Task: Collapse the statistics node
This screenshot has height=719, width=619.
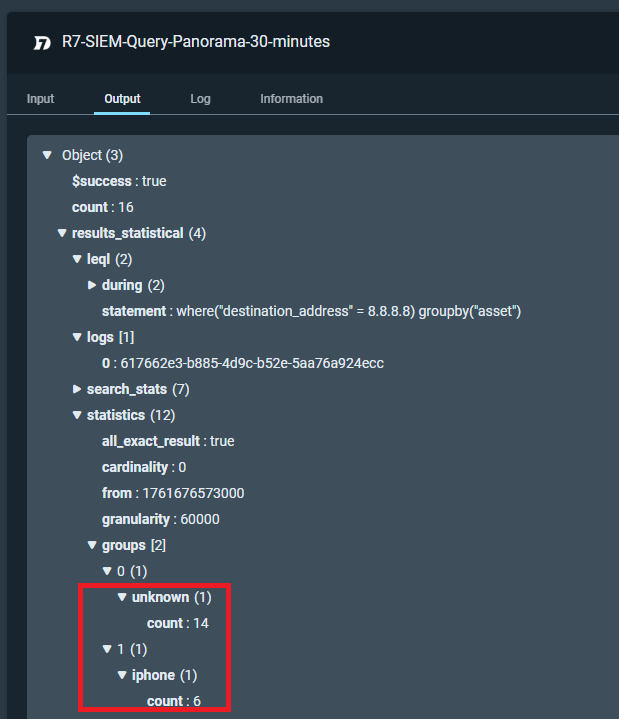Action: point(77,415)
